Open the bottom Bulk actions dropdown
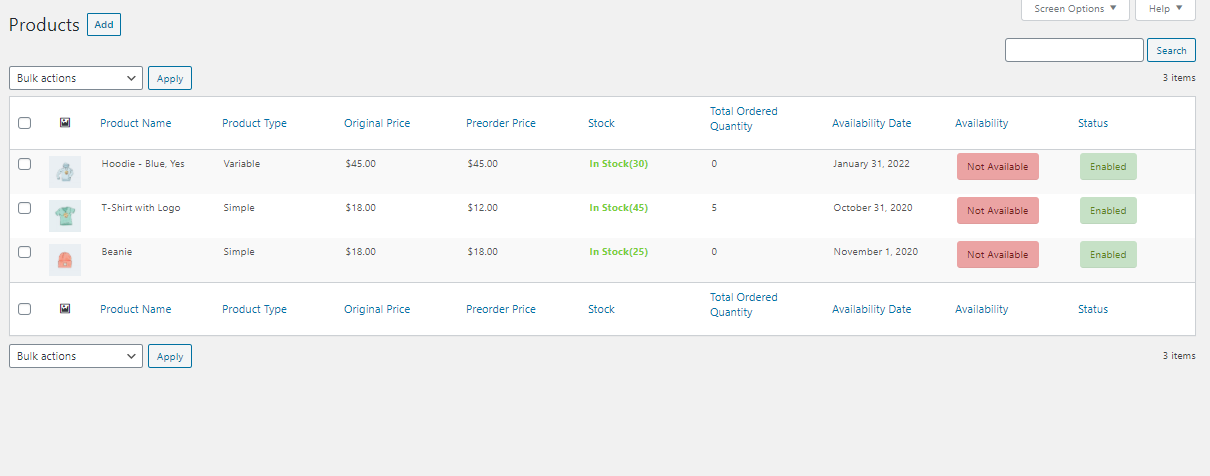The image size is (1210, 476). 76,356
